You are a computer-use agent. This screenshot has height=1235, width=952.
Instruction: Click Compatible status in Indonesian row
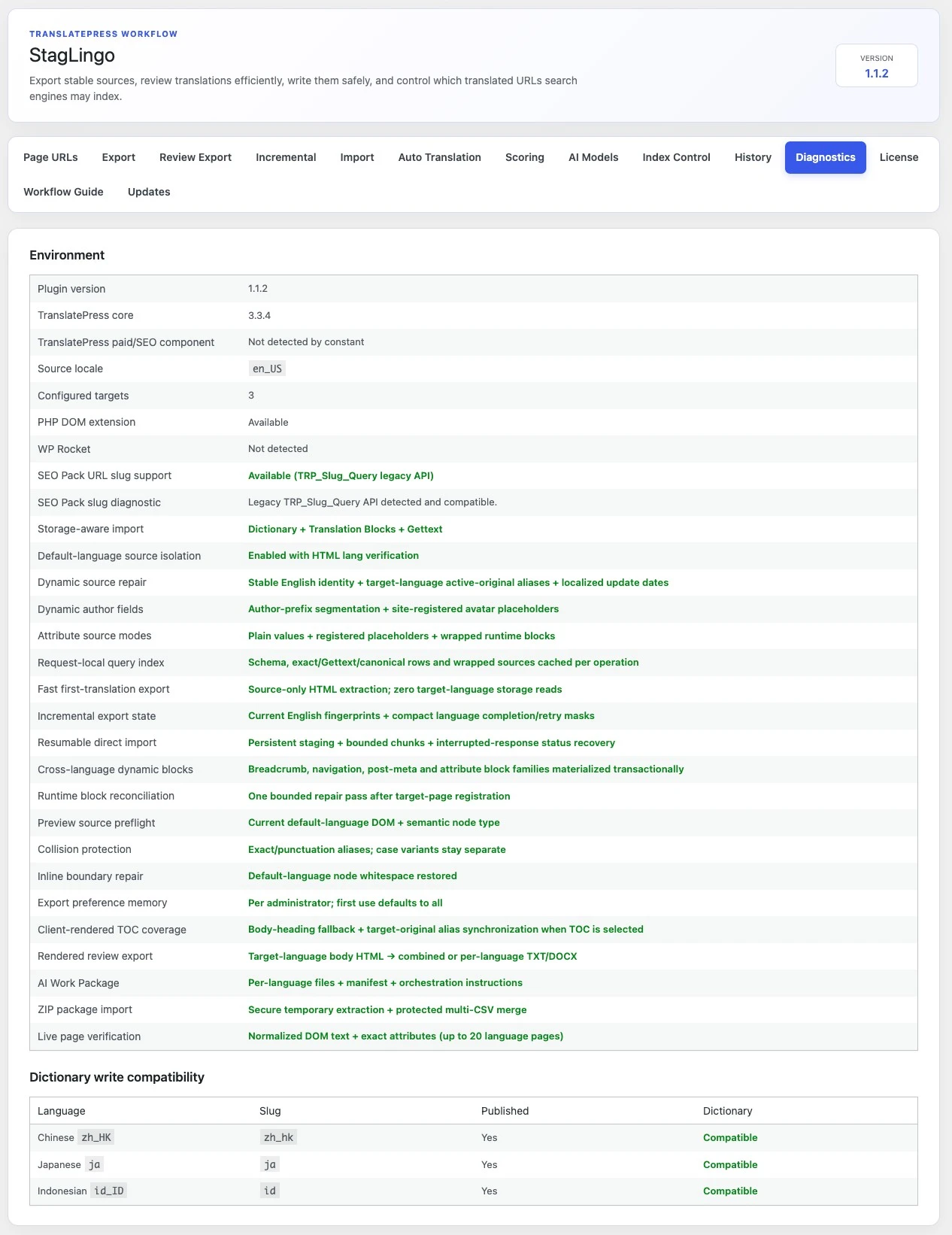tap(730, 1191)
